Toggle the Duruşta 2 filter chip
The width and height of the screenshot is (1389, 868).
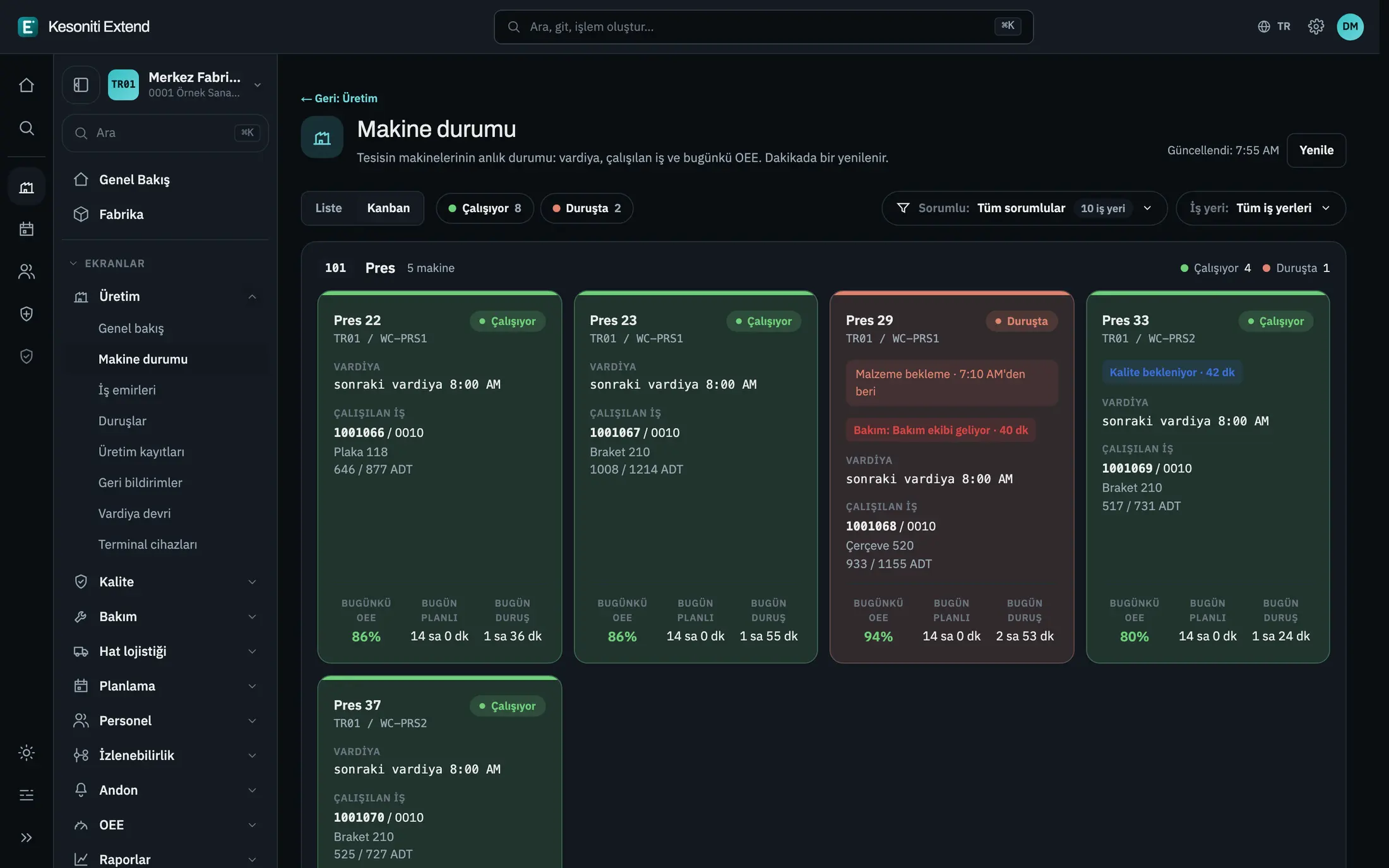pos(587,208)
